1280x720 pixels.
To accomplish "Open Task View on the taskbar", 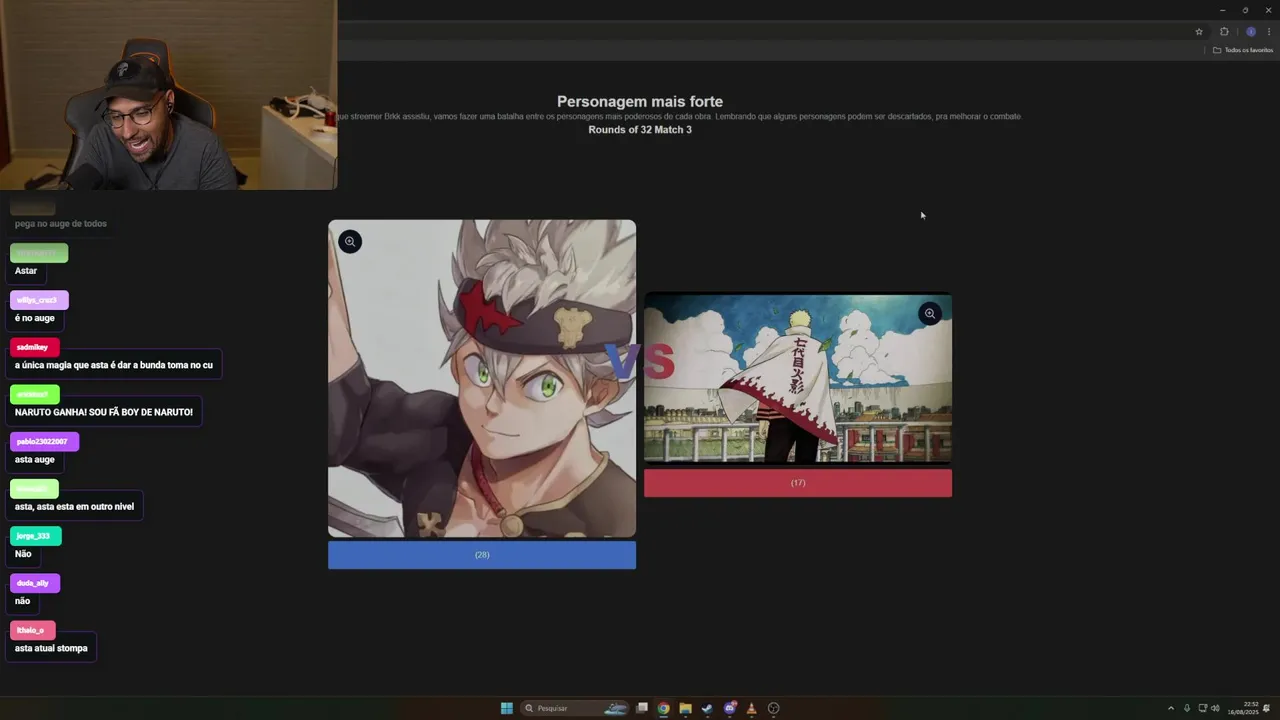I will tap(642, 708).
